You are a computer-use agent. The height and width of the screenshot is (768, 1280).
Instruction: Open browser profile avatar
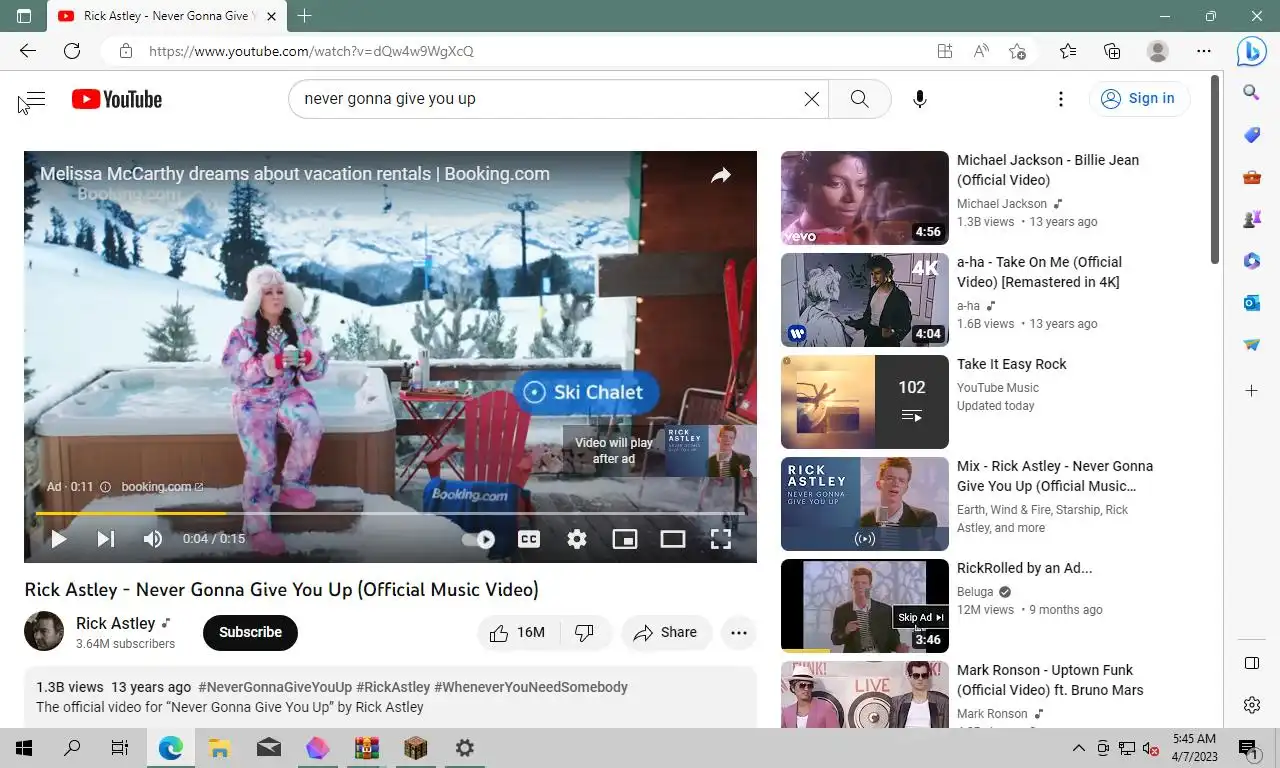coord(1158,51)
